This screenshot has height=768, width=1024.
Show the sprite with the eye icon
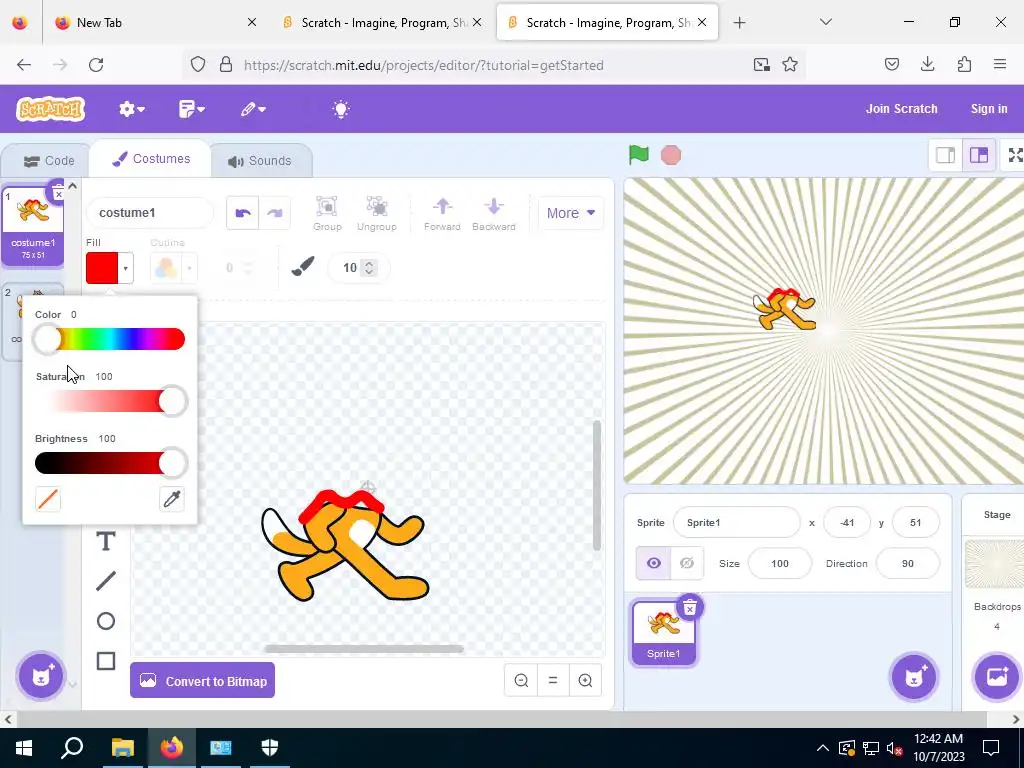pyautogui.click(x=654, y=563)
